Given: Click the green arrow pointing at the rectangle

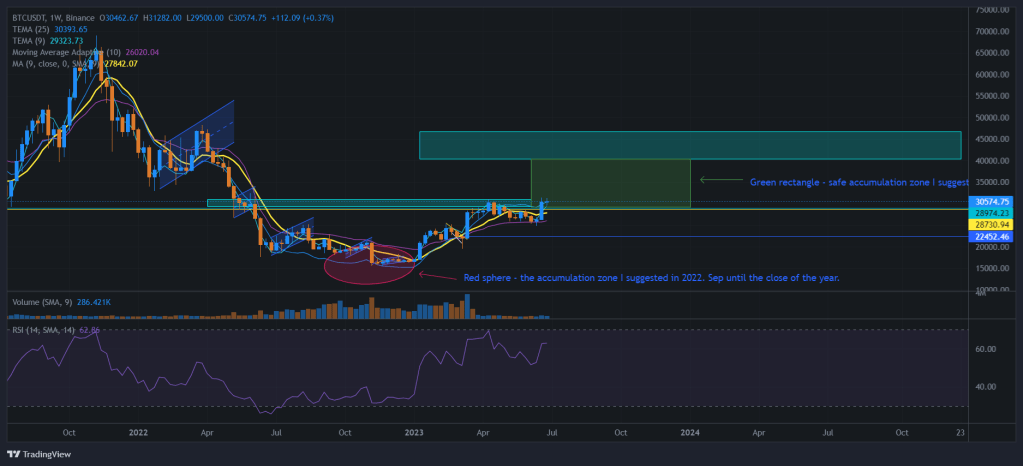Looking at the screenshot, I should point(720,181).
